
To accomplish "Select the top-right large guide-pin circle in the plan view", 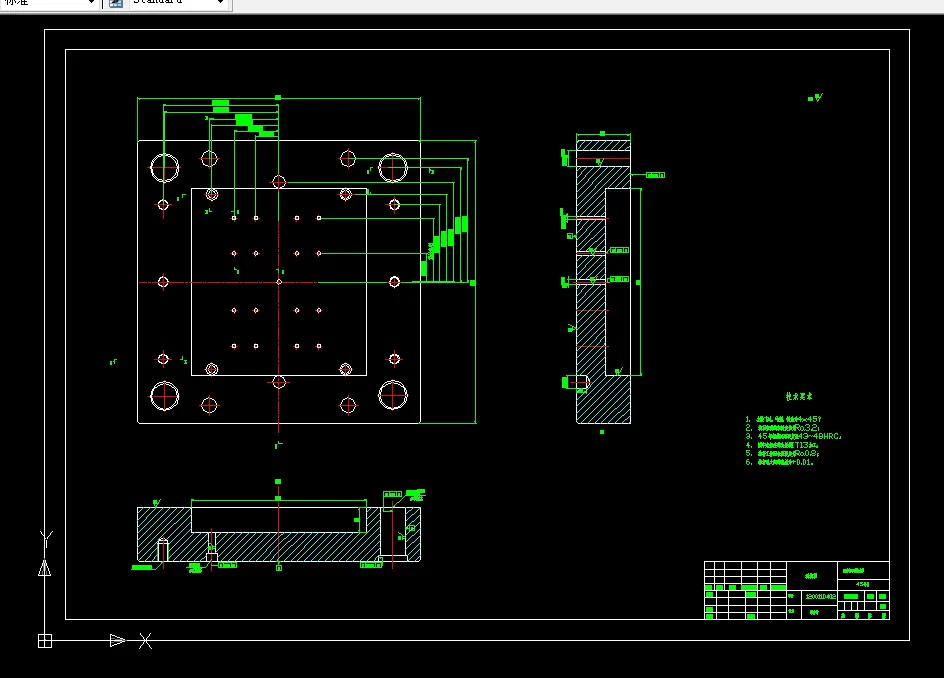I will (x=393, y=167).
